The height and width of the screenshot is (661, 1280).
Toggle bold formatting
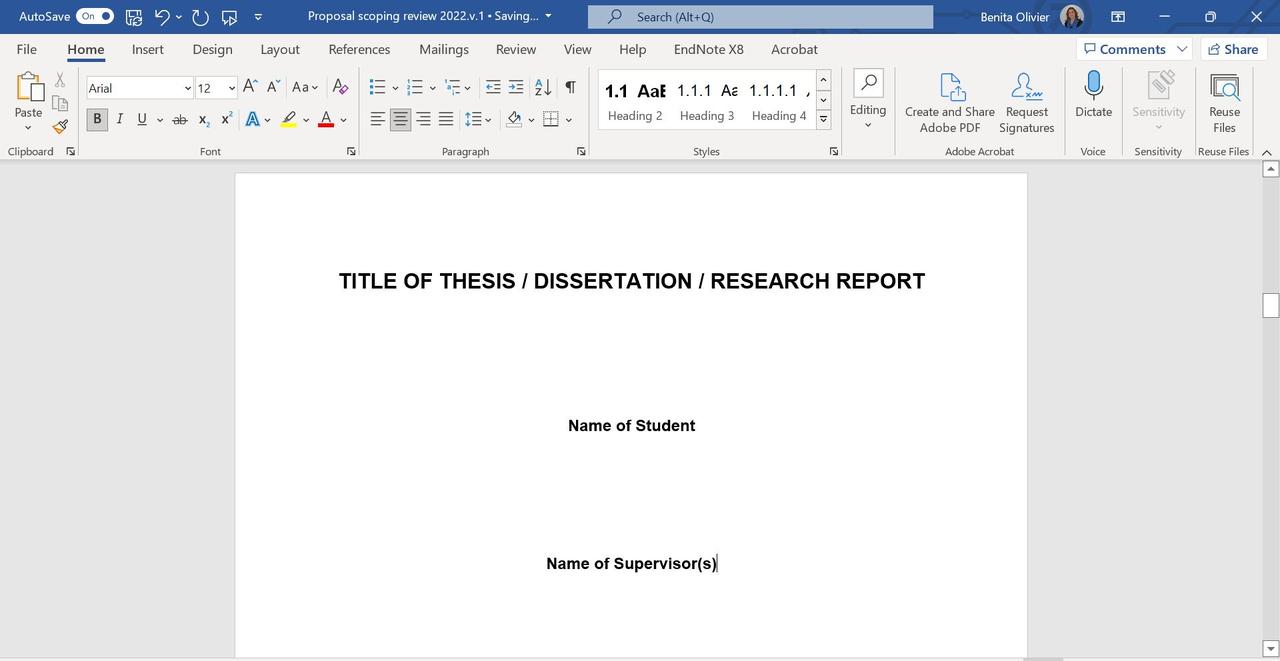(97, 119)
